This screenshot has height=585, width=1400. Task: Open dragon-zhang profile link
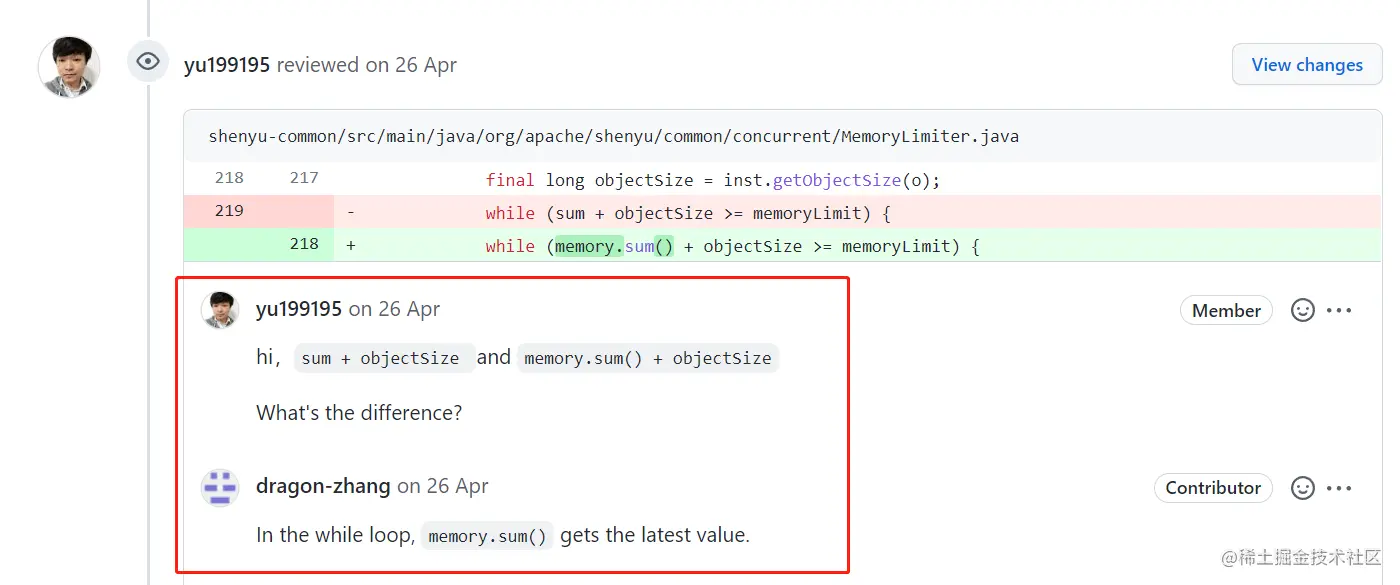point(323,486)
